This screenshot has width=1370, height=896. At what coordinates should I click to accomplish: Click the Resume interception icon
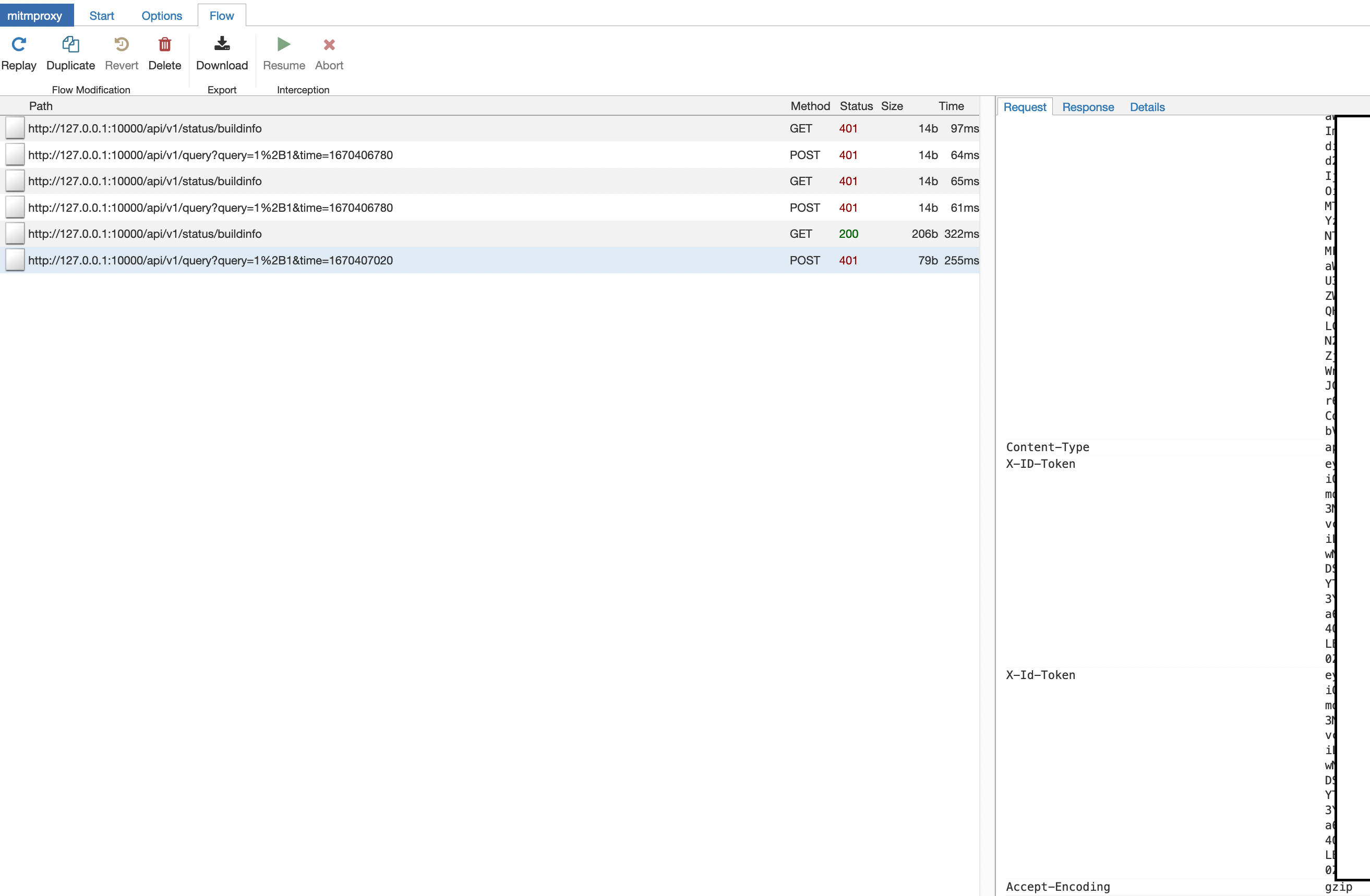point(283,45)
